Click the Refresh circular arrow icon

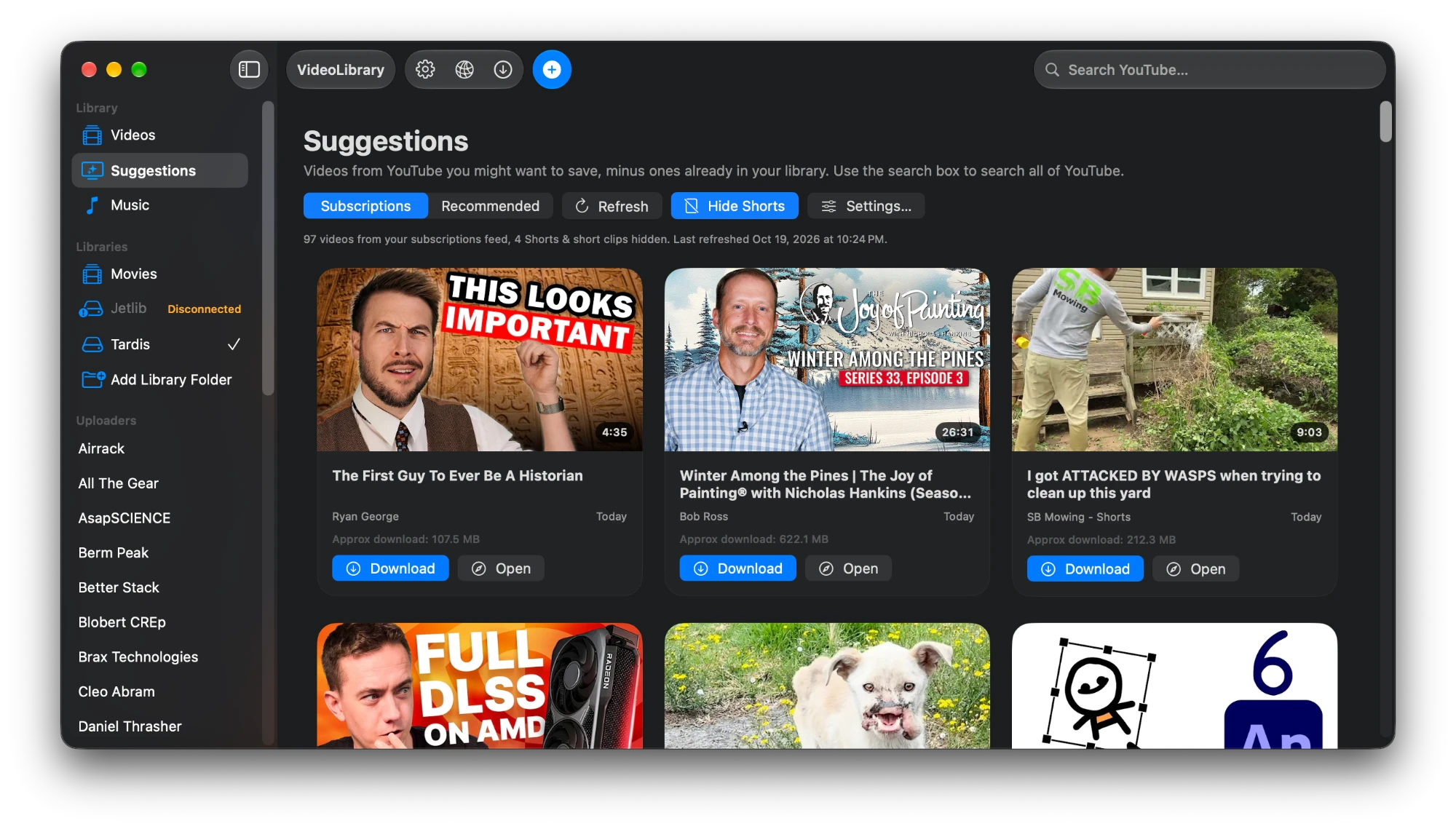click(x=582, y=206)
